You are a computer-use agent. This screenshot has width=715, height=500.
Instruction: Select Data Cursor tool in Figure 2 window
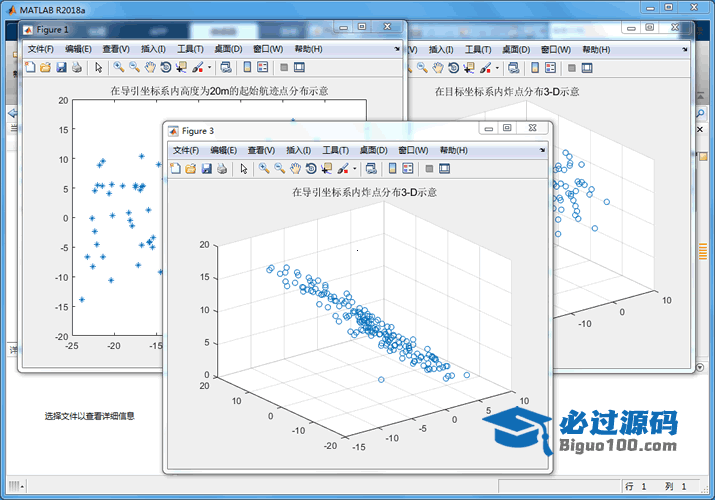469,68
